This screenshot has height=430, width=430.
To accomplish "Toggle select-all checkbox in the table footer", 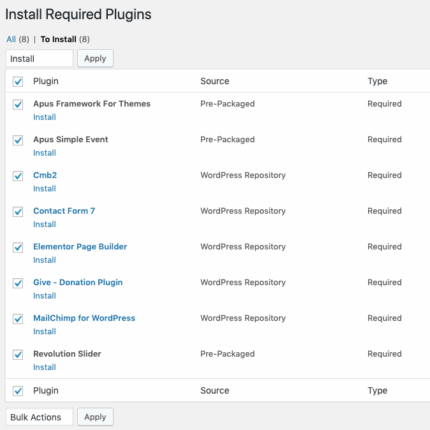I will (18, 391).
